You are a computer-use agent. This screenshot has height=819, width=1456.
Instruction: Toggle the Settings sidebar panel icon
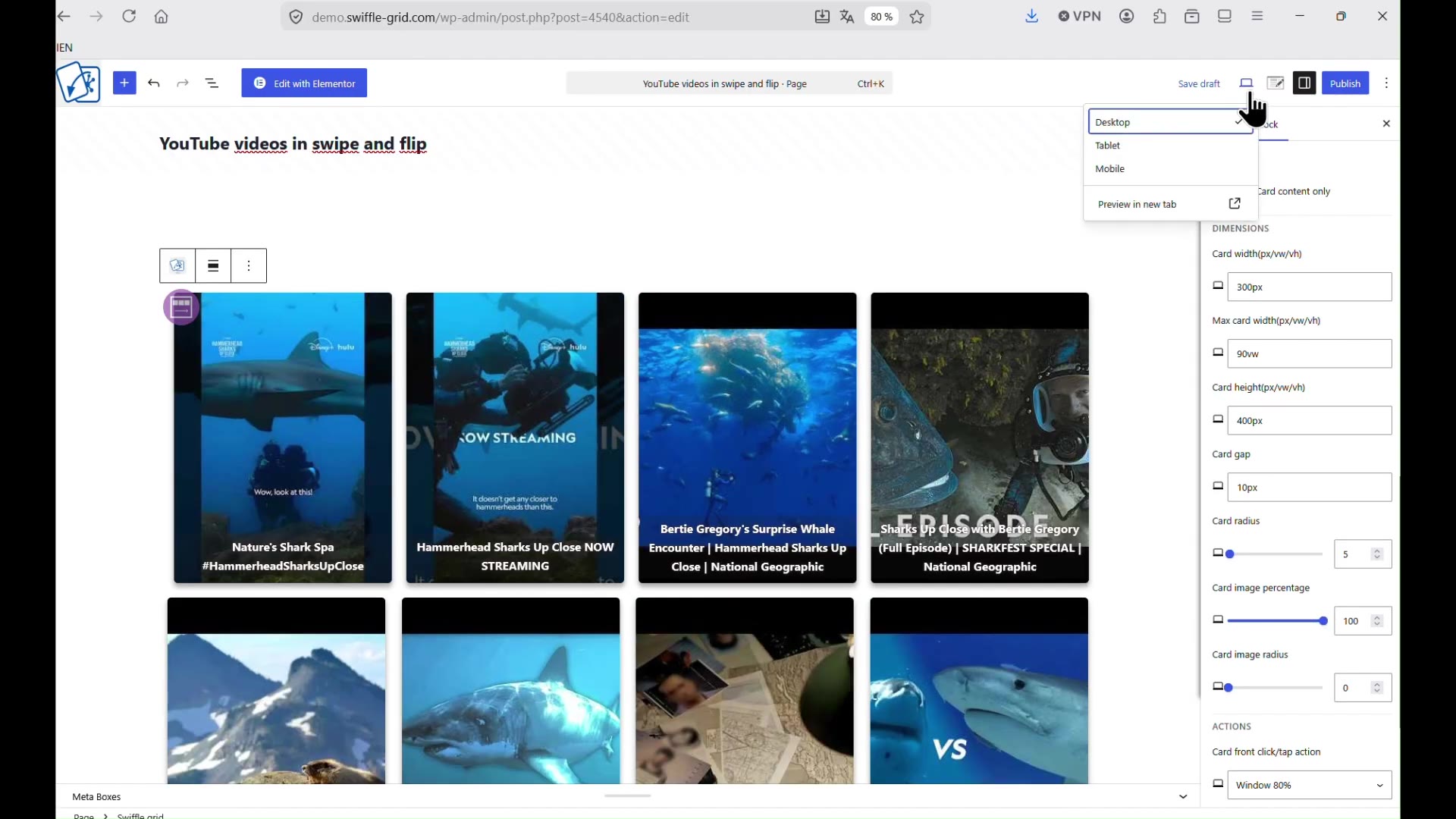1304,83
